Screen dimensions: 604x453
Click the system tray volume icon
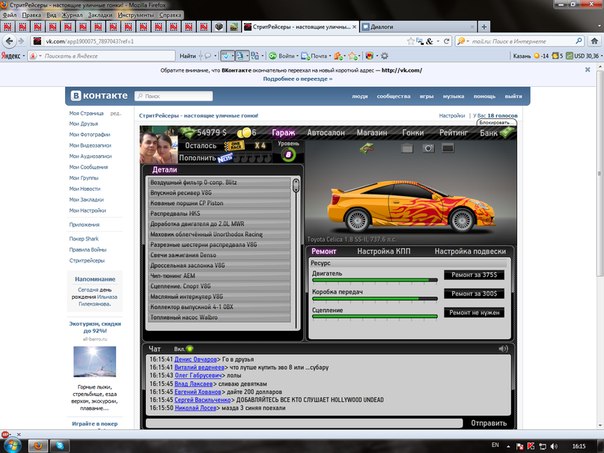coord(554,446)
